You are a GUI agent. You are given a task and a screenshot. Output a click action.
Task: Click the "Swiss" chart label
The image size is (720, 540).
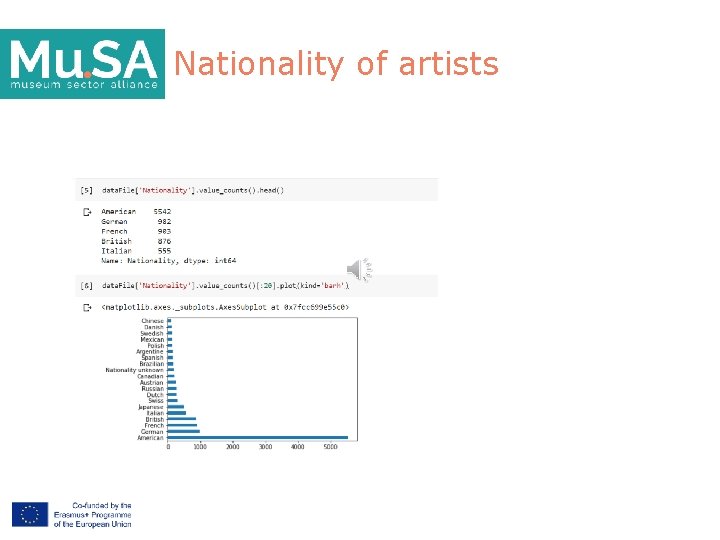pos(156,401)
